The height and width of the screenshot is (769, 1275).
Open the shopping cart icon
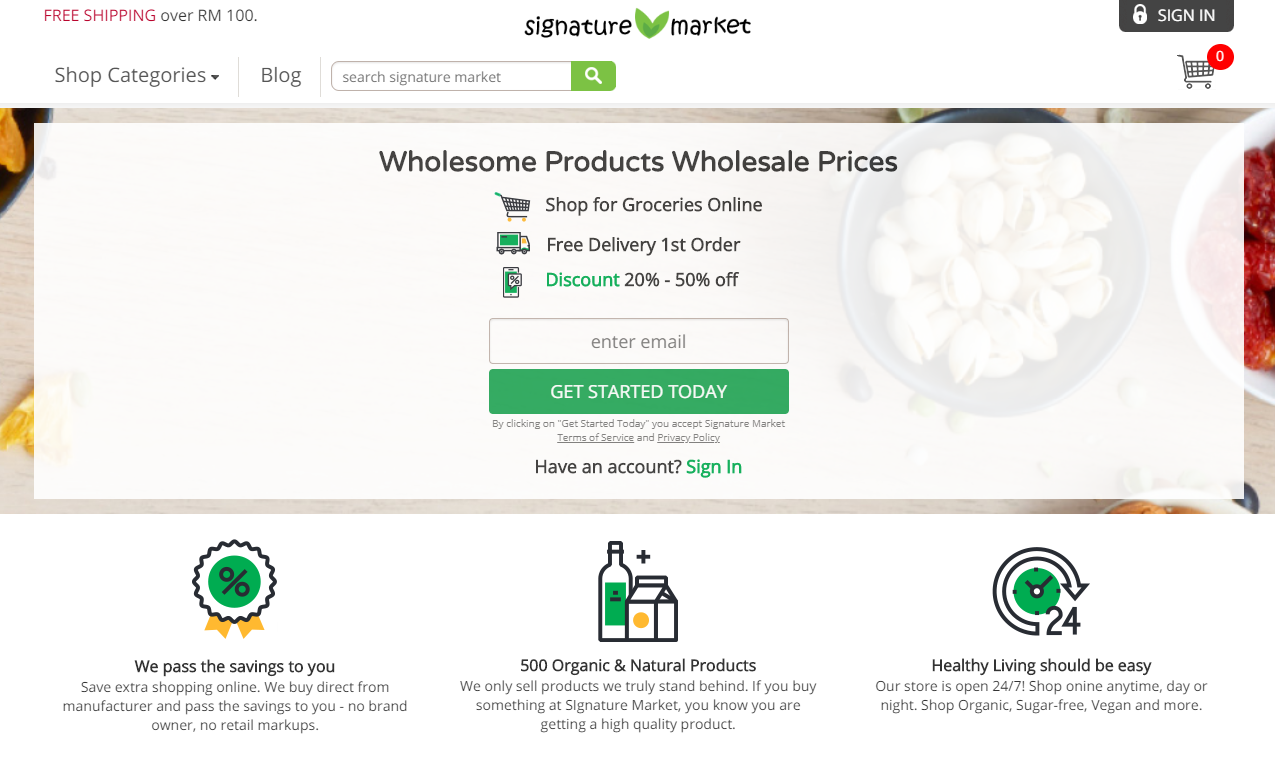click(1196, 72)
